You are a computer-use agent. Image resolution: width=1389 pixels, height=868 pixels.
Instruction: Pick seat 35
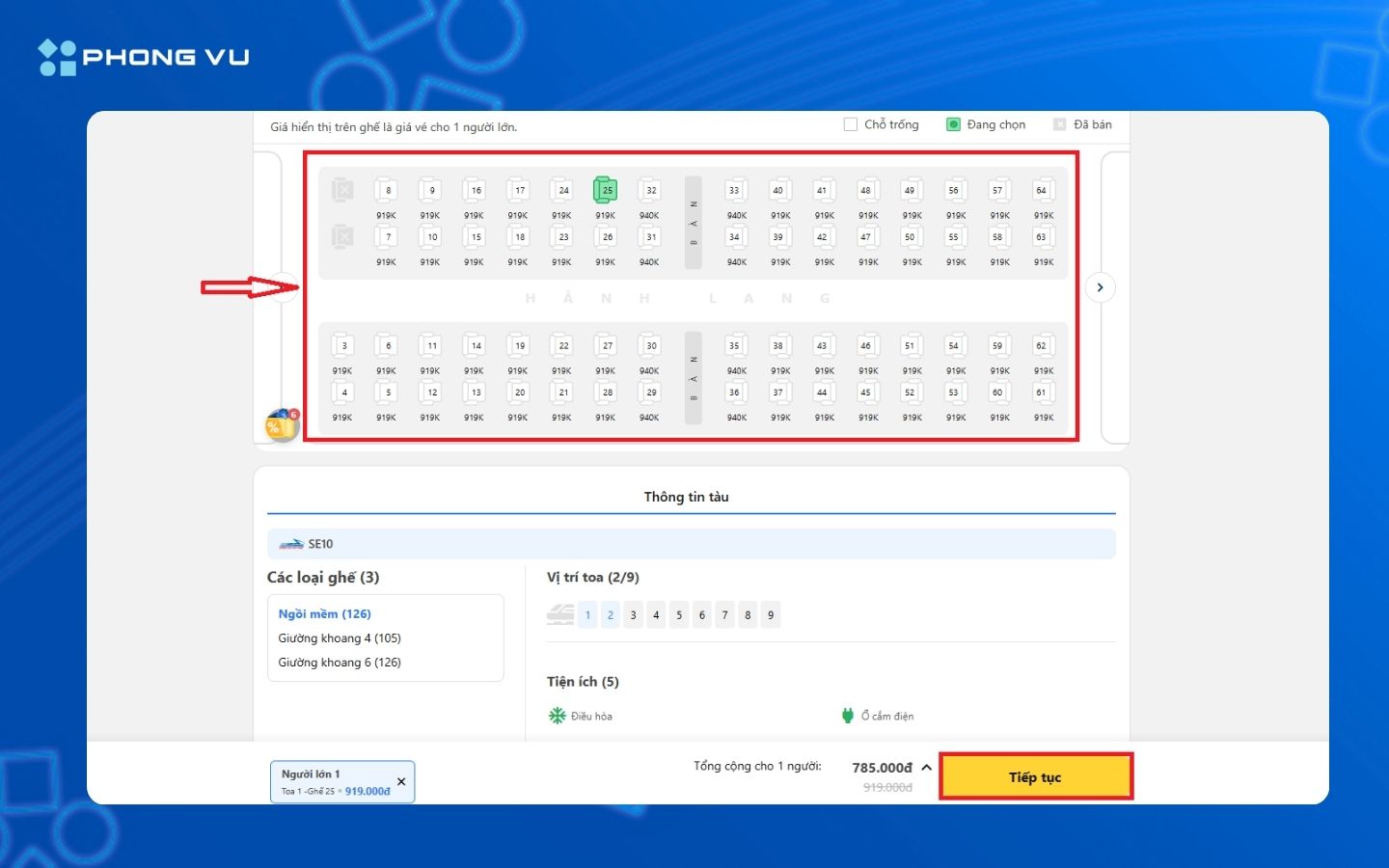click(x=736, y=346)
